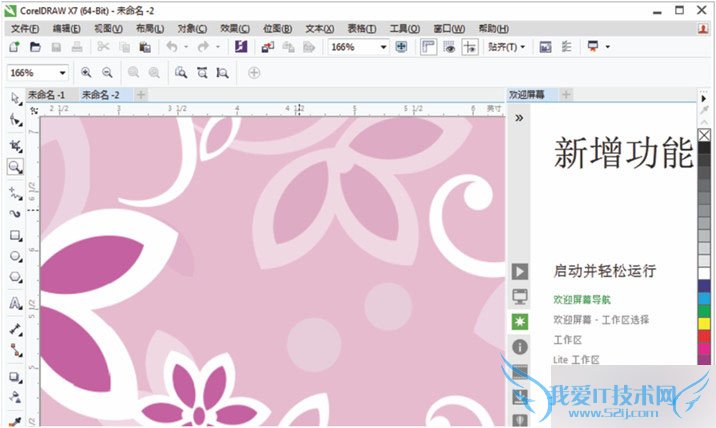Toggle Show Guidelines in the standard toolbar
Viewport: 716px width, 428px height.
coord(468,47)
